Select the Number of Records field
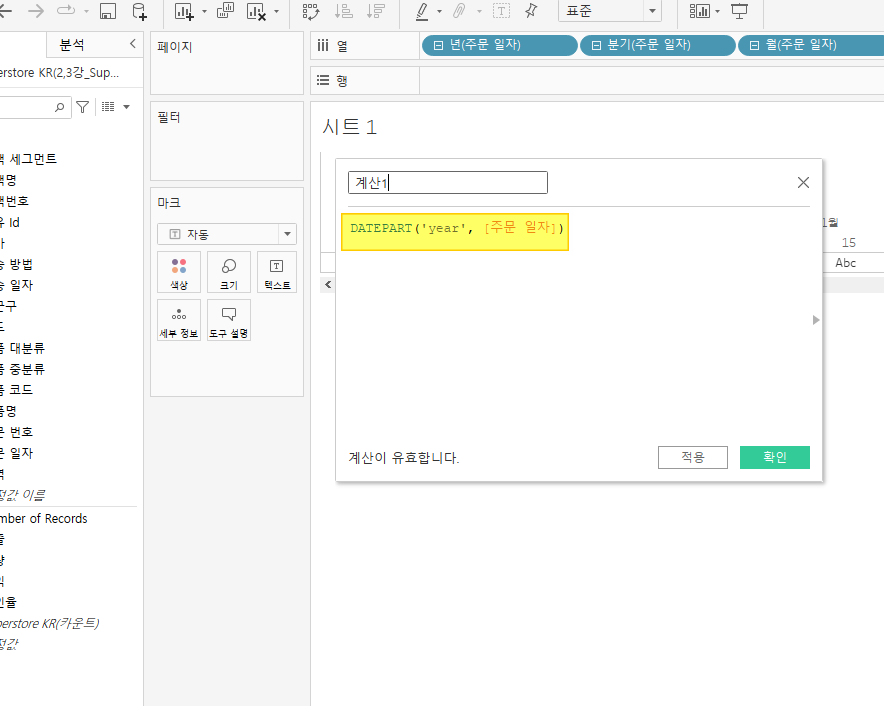The height and width of the screenshot is (706, 884). 43,519
